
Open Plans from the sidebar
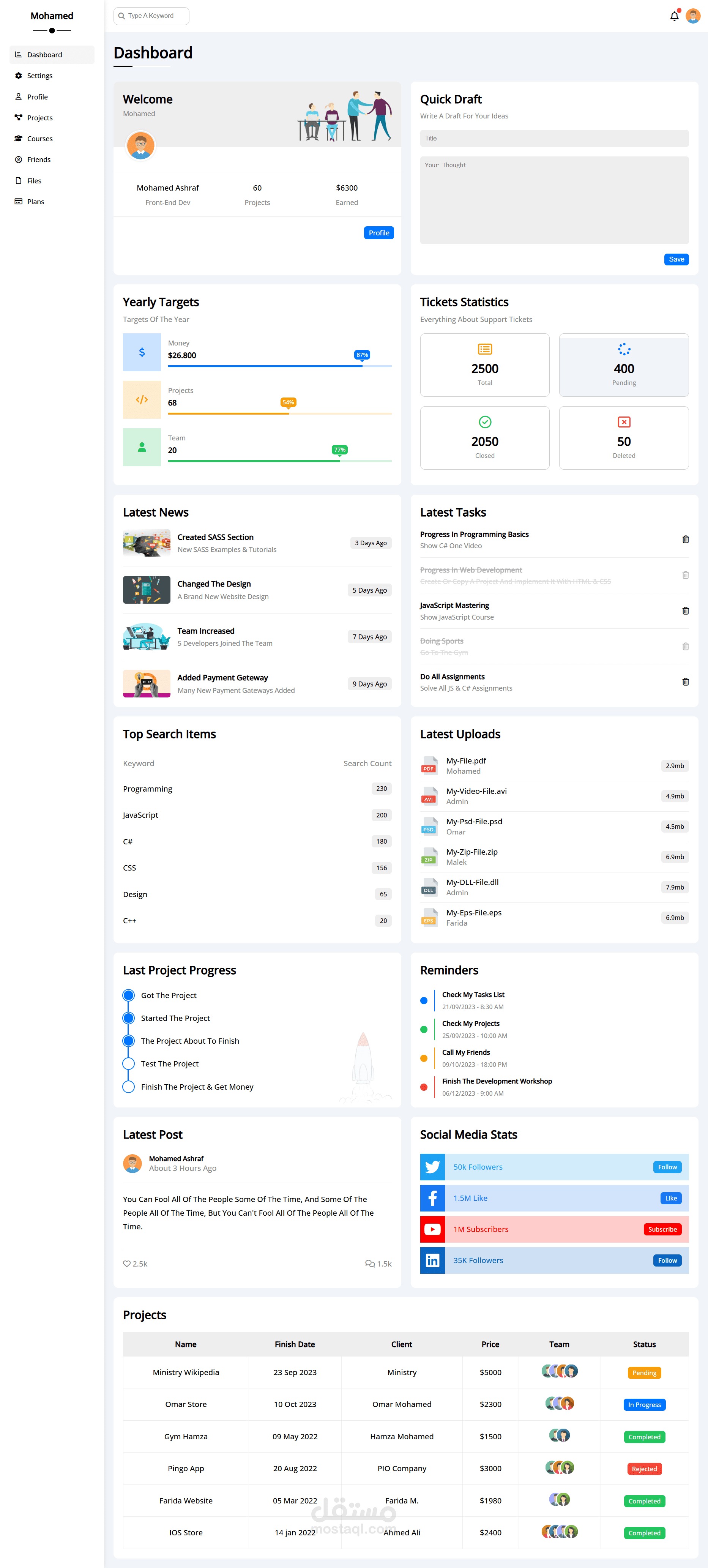coord(35,202)
